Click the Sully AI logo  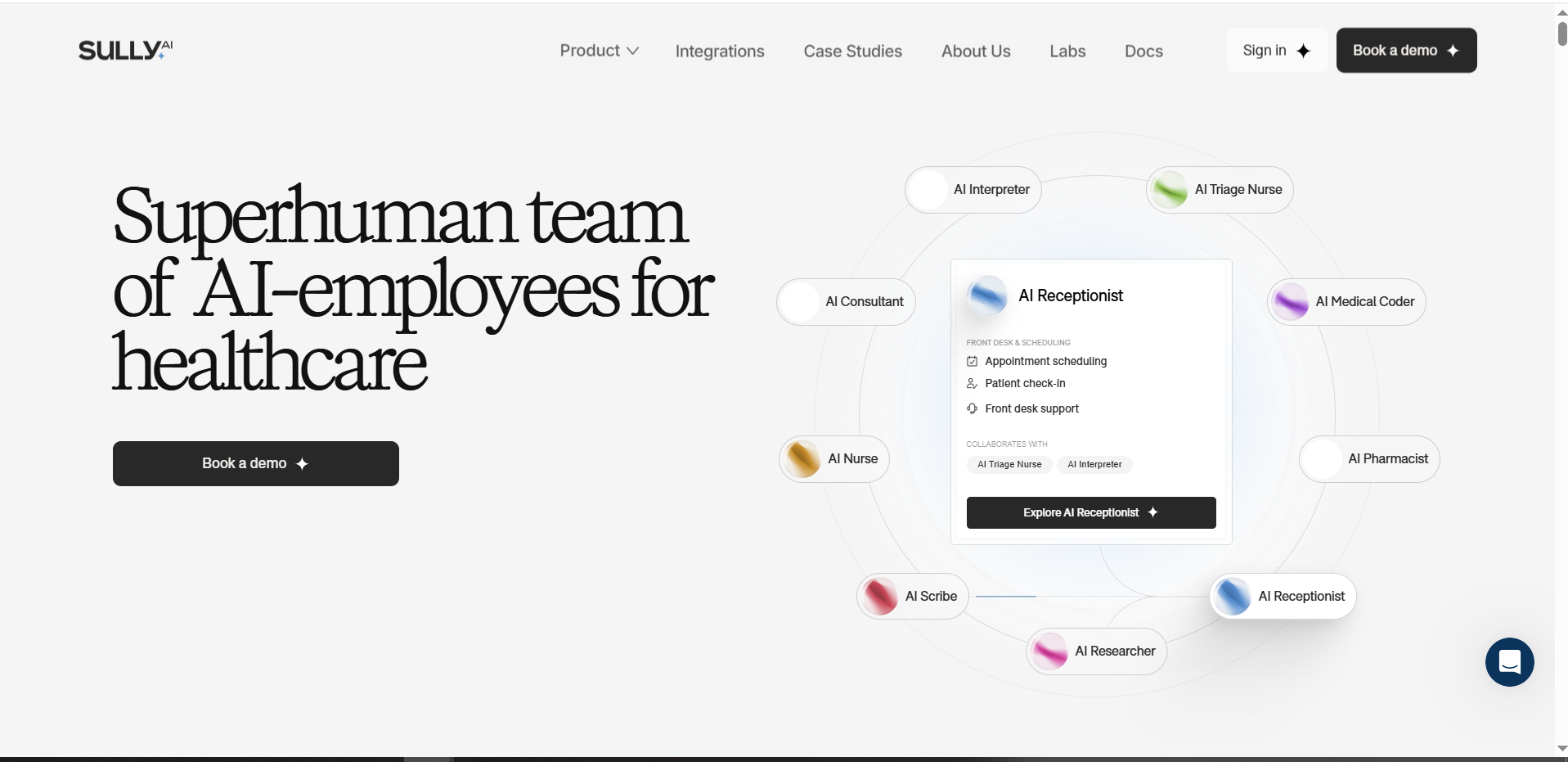125,51
